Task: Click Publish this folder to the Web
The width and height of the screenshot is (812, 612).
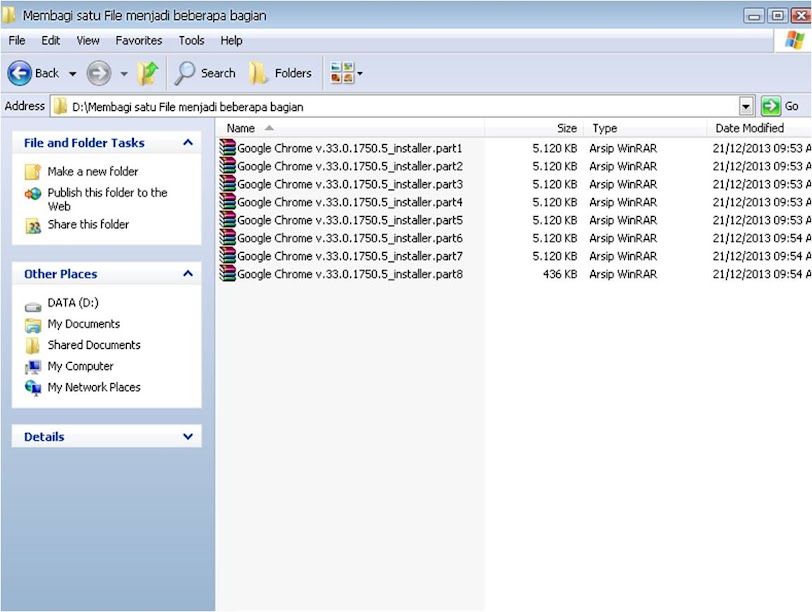Action: [x=107, y=199]
